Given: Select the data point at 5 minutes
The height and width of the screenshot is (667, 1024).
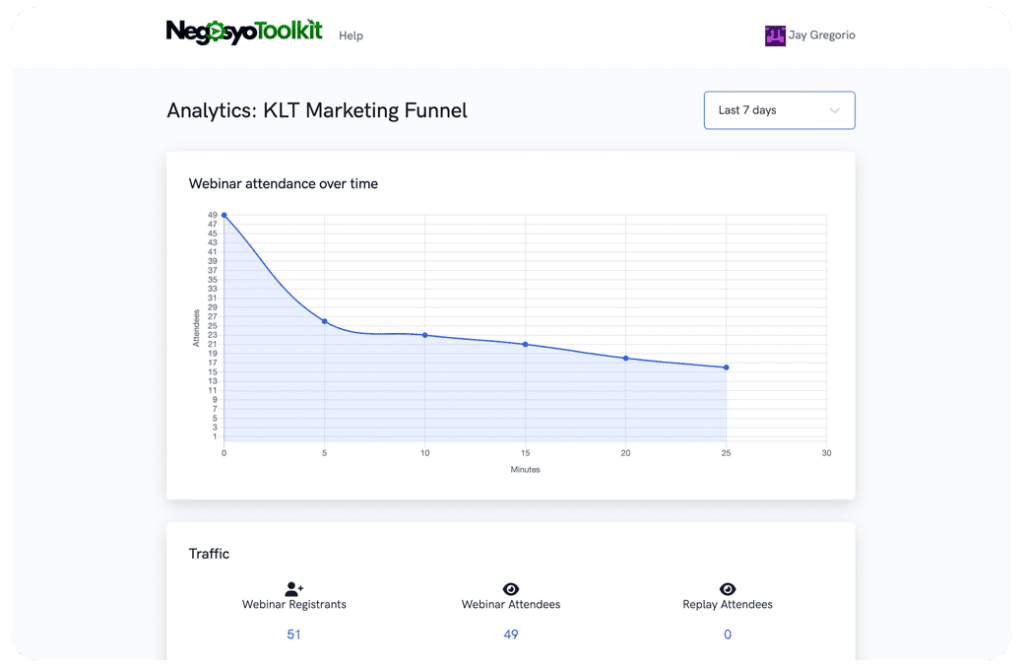Looking at the screenshot, I should (x=324, y=322).
